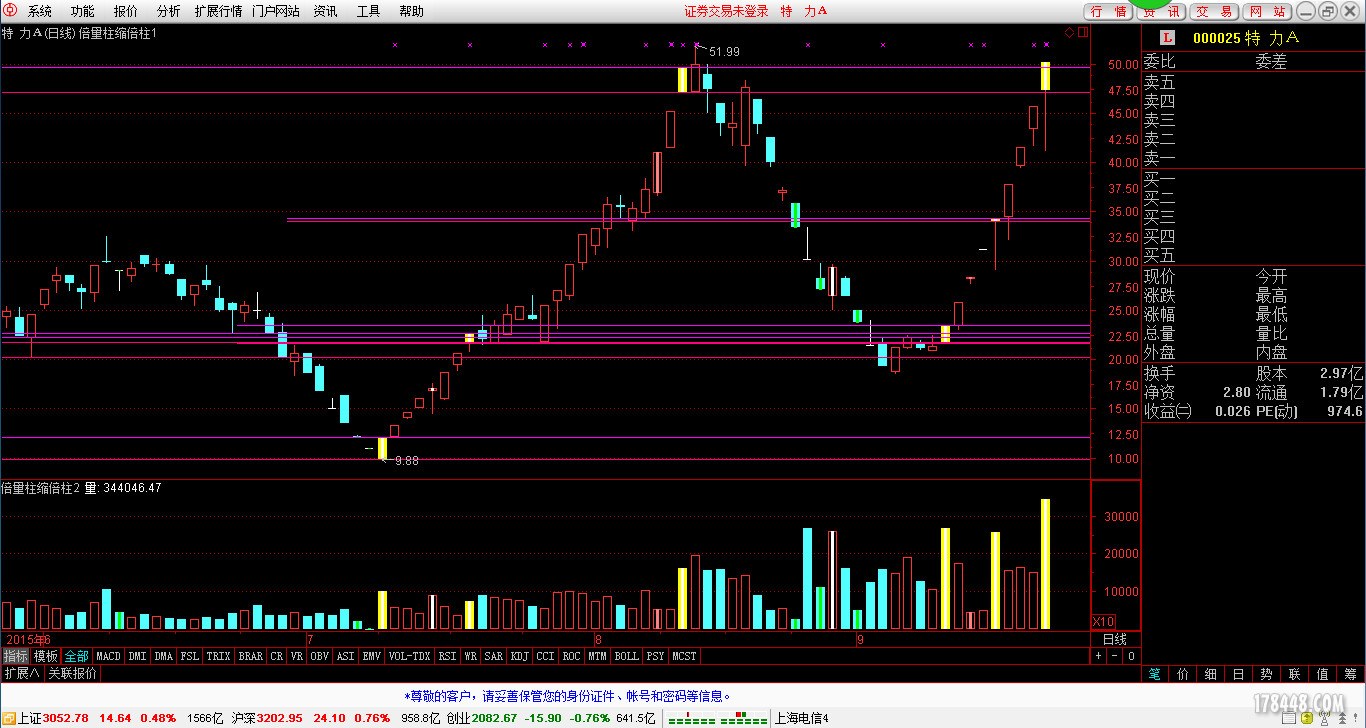Screen dimensions: 1366x728
Task: Click the app logo icon in title bar
Action: (x=9, y=10)
